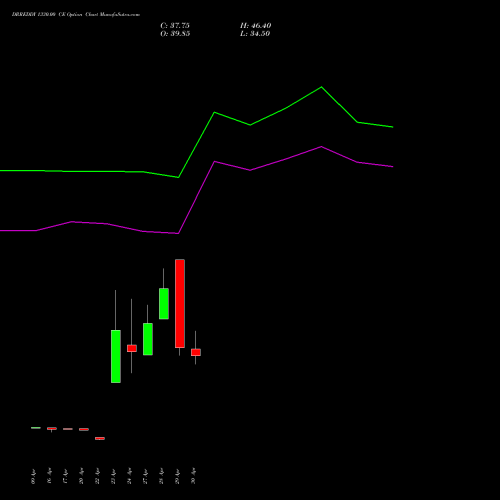Click the high price value H: 46.40

pyautogui.click(x=255, y=26)
